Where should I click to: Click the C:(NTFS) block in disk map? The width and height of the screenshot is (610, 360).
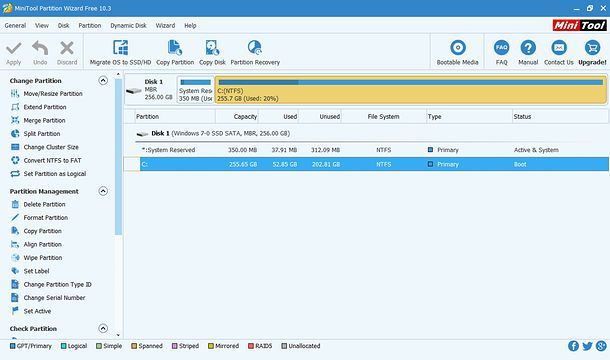point(410,90)
